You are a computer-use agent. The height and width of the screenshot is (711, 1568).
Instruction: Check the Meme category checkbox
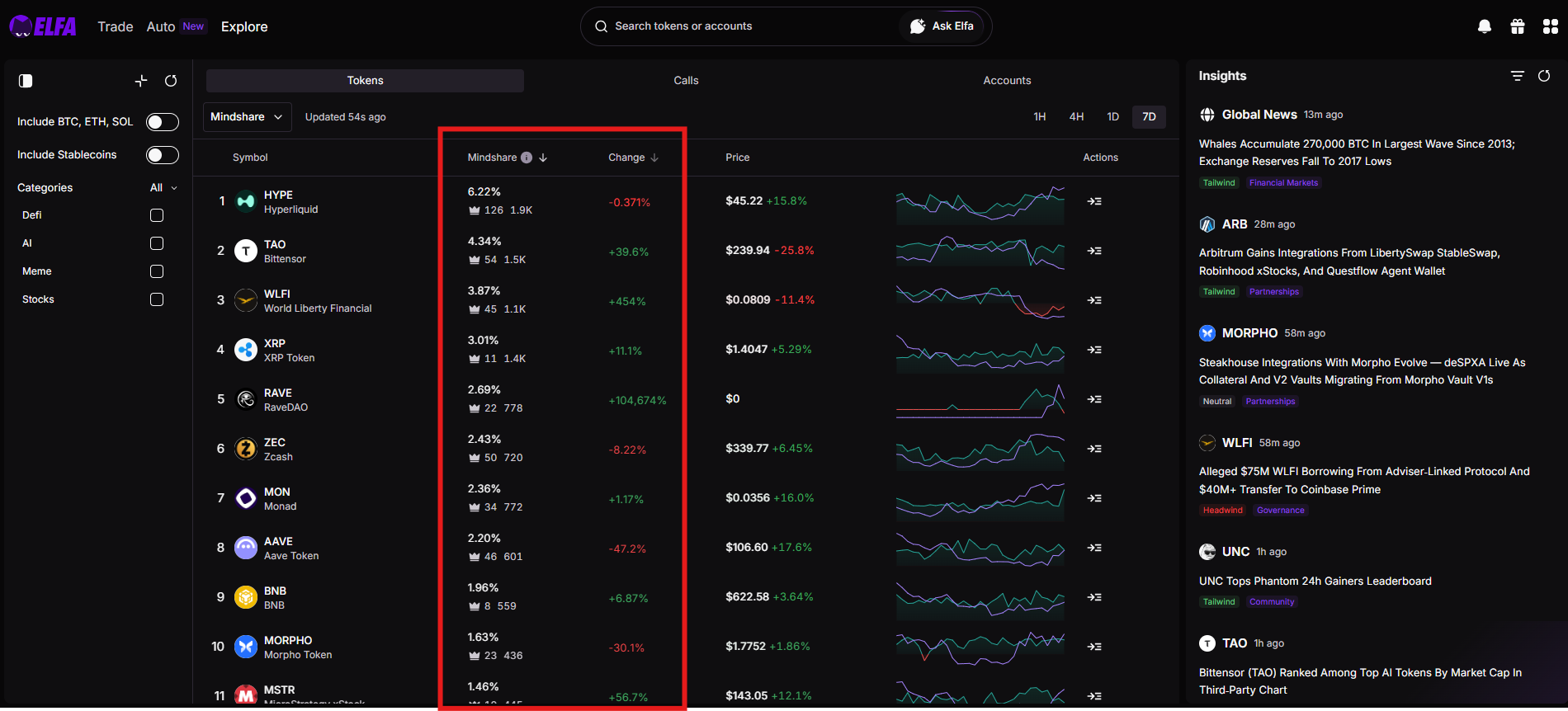pos(157,271)
